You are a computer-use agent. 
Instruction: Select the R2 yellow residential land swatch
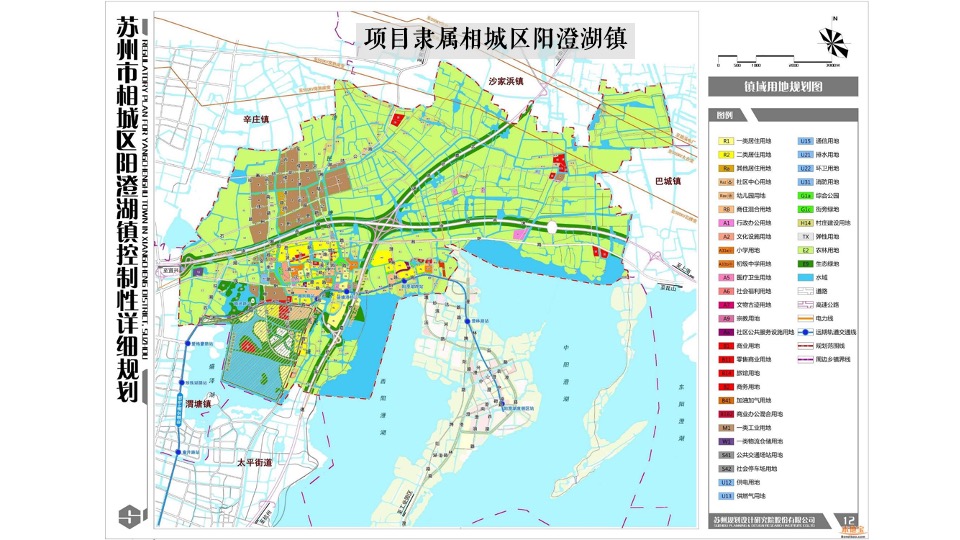tap(727, 155)
